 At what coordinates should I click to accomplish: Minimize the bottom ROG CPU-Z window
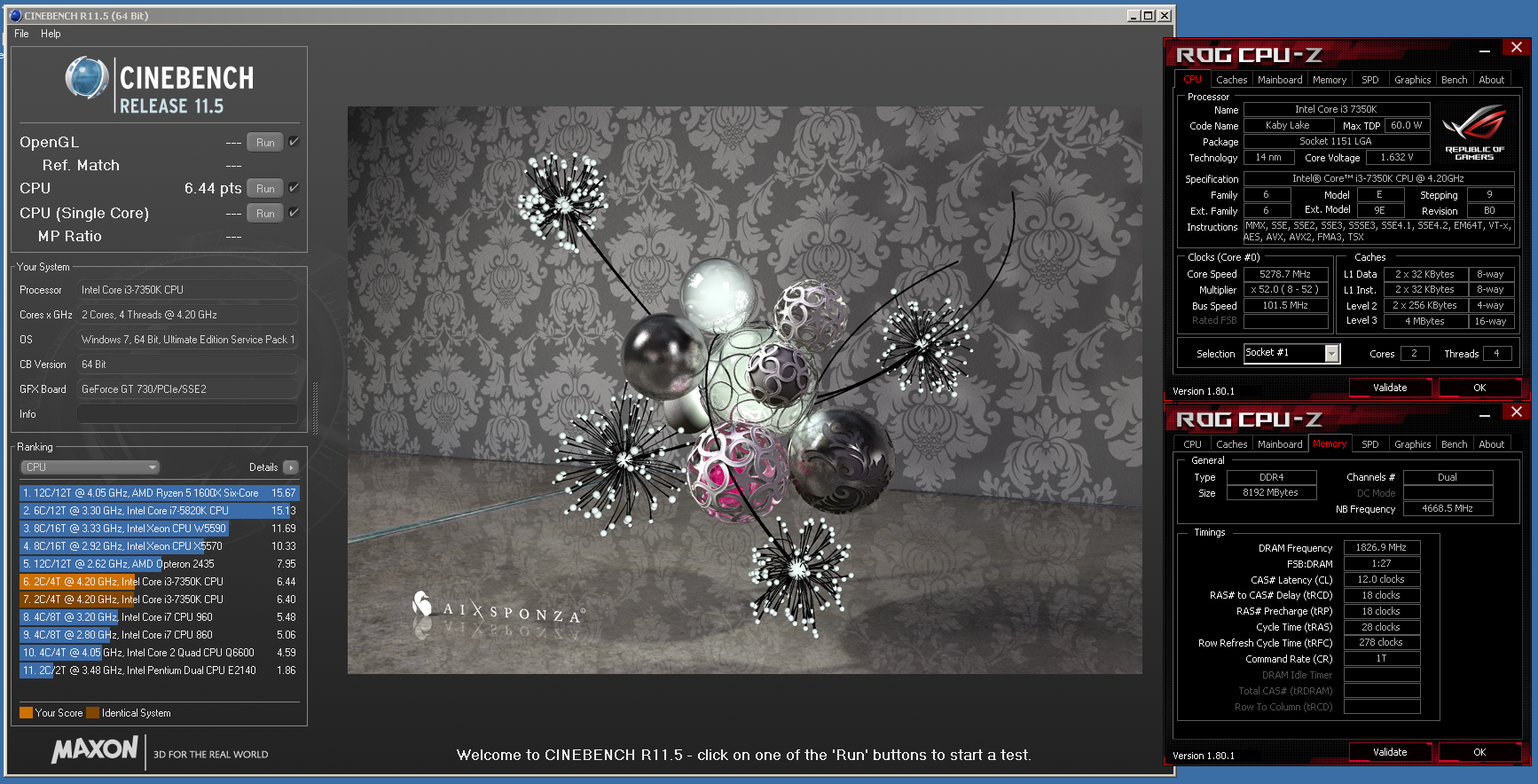click(1485, 415)
